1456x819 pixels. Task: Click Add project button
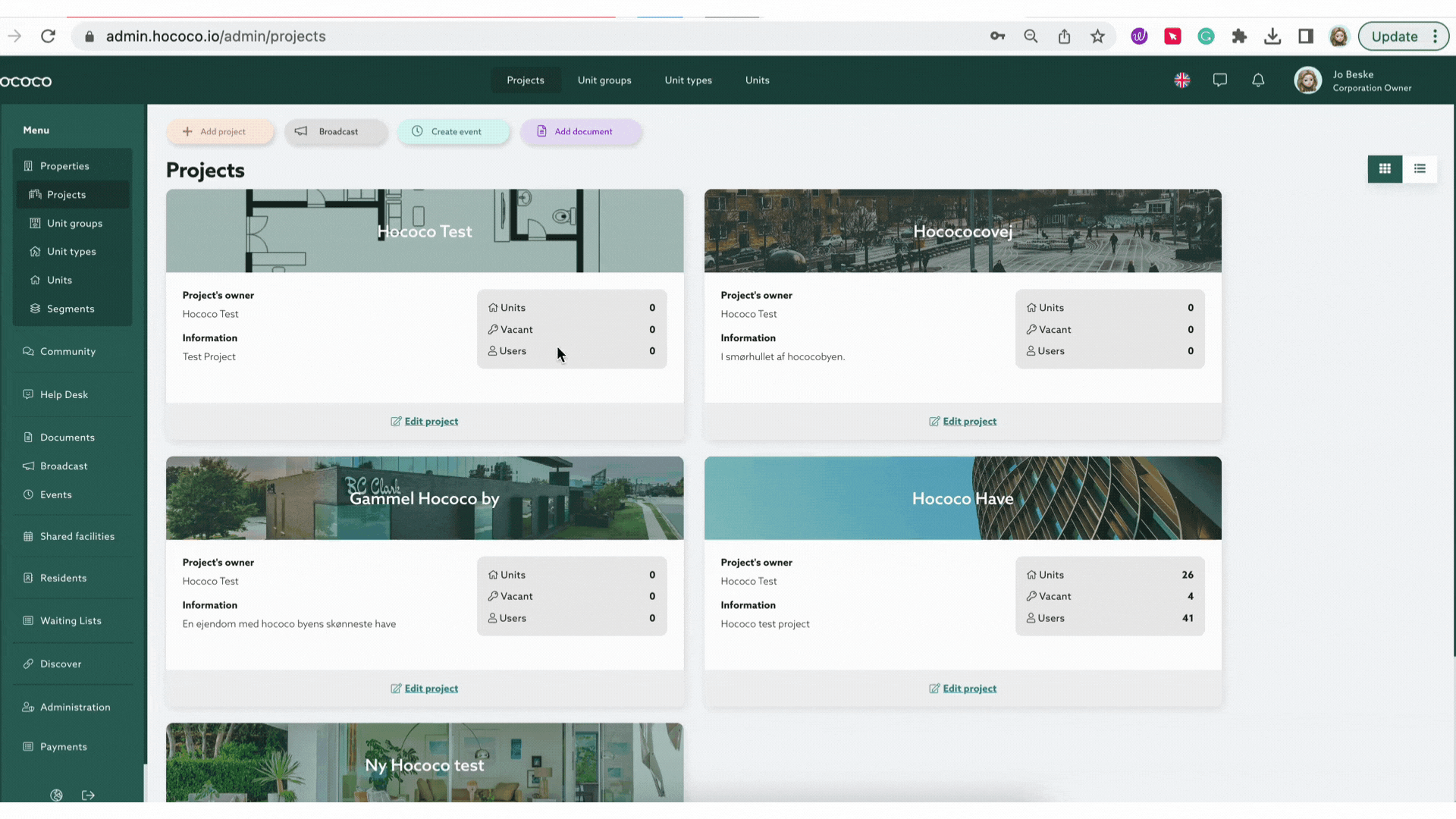[219, 131]
